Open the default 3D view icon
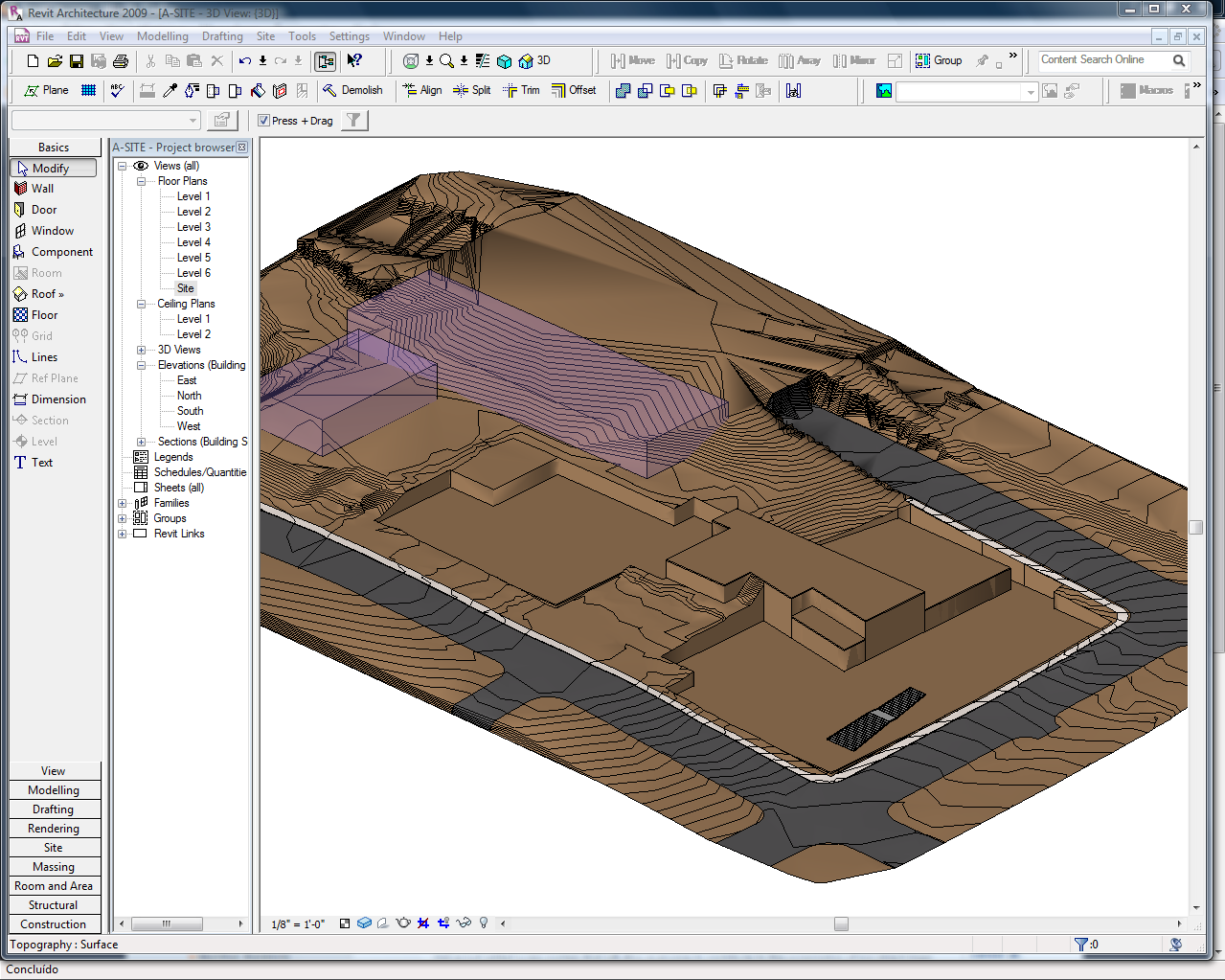This screenshot has width=1225, height=980. pyautogui.click(x=526, y=60)
